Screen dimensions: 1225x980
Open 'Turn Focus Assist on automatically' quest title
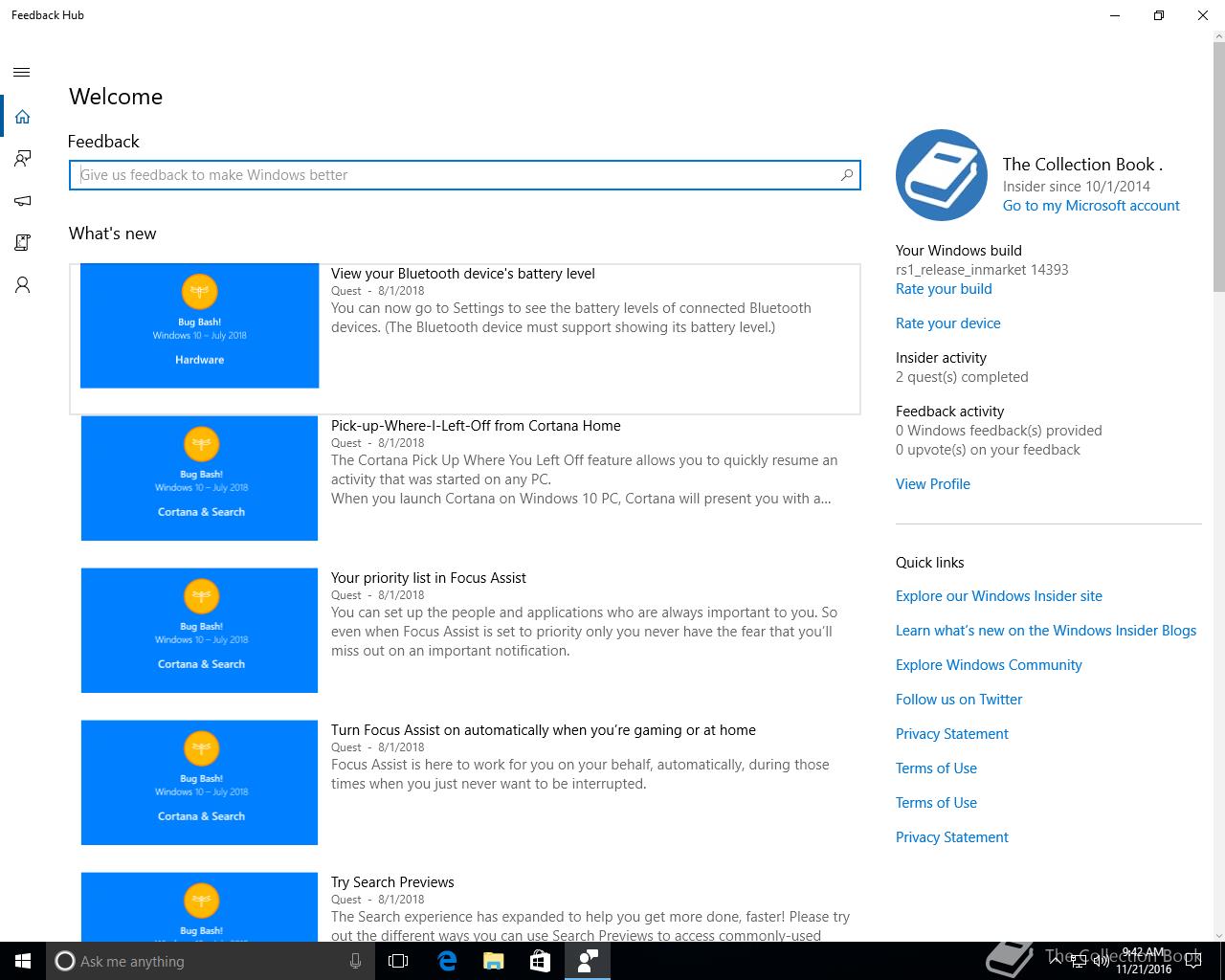[544, 730]
